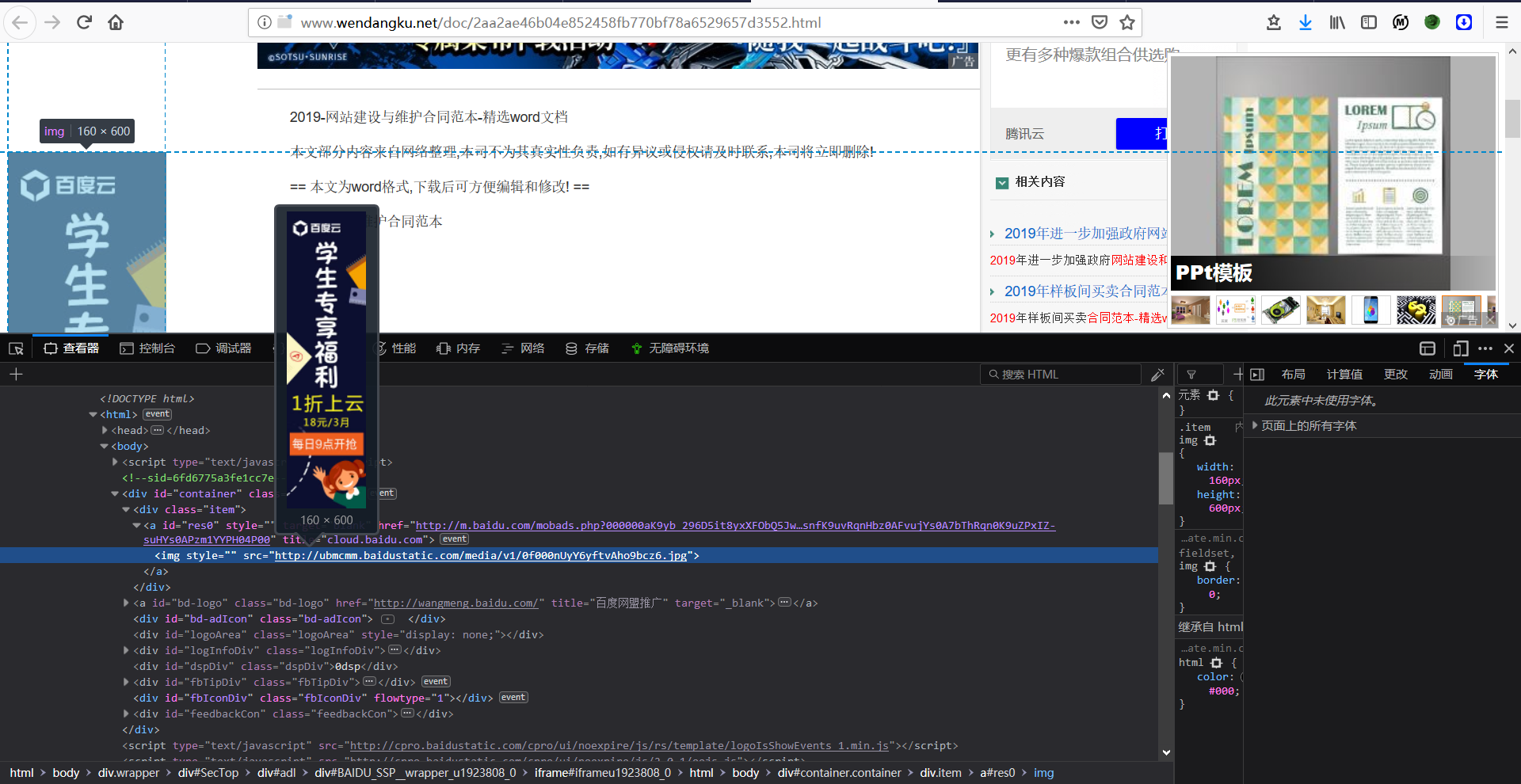Open the 更改 changes sidebar tab
Screen dimensions: 1521x784
tap(1395, 375)
